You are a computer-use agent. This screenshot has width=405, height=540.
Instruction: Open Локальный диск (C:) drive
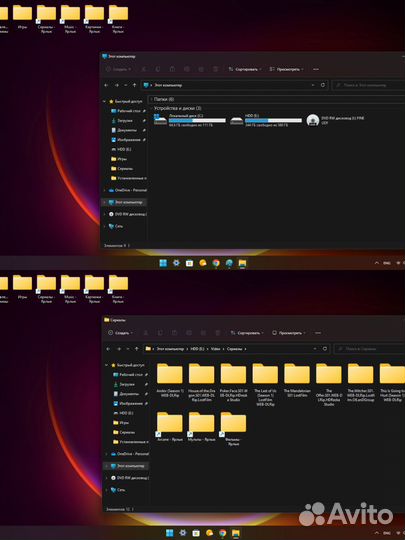tap(189, 120)
